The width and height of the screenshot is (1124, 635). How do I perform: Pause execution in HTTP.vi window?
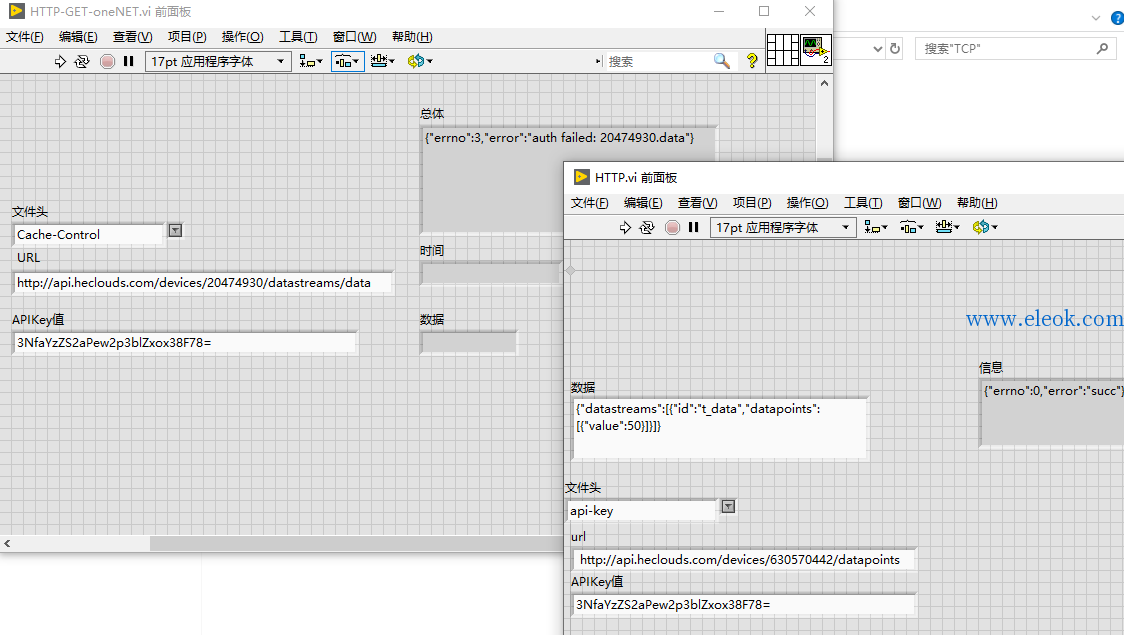(x=693, y=227)
